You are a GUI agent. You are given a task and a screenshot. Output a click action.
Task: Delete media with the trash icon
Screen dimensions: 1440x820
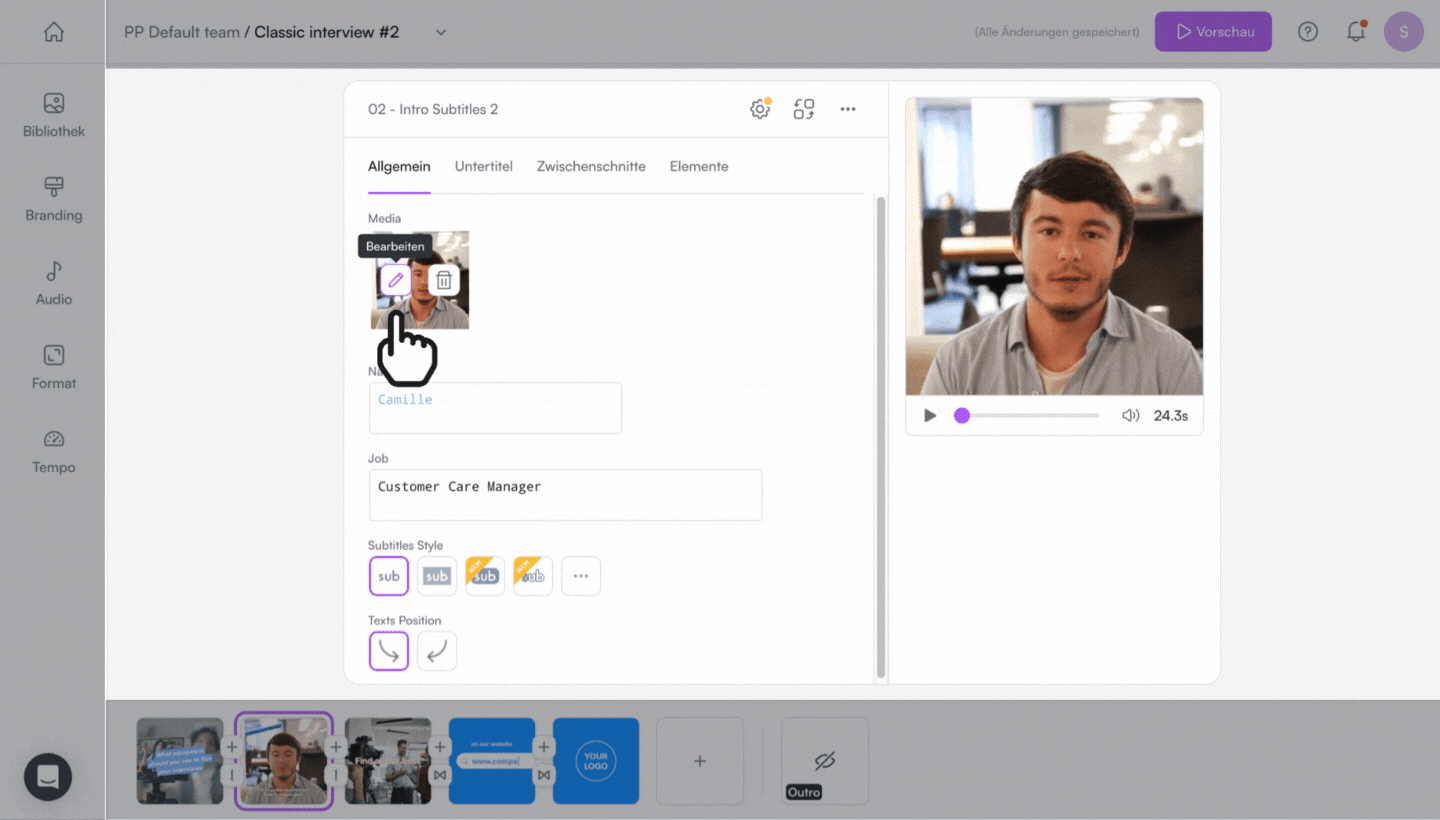tap(444, 281)
